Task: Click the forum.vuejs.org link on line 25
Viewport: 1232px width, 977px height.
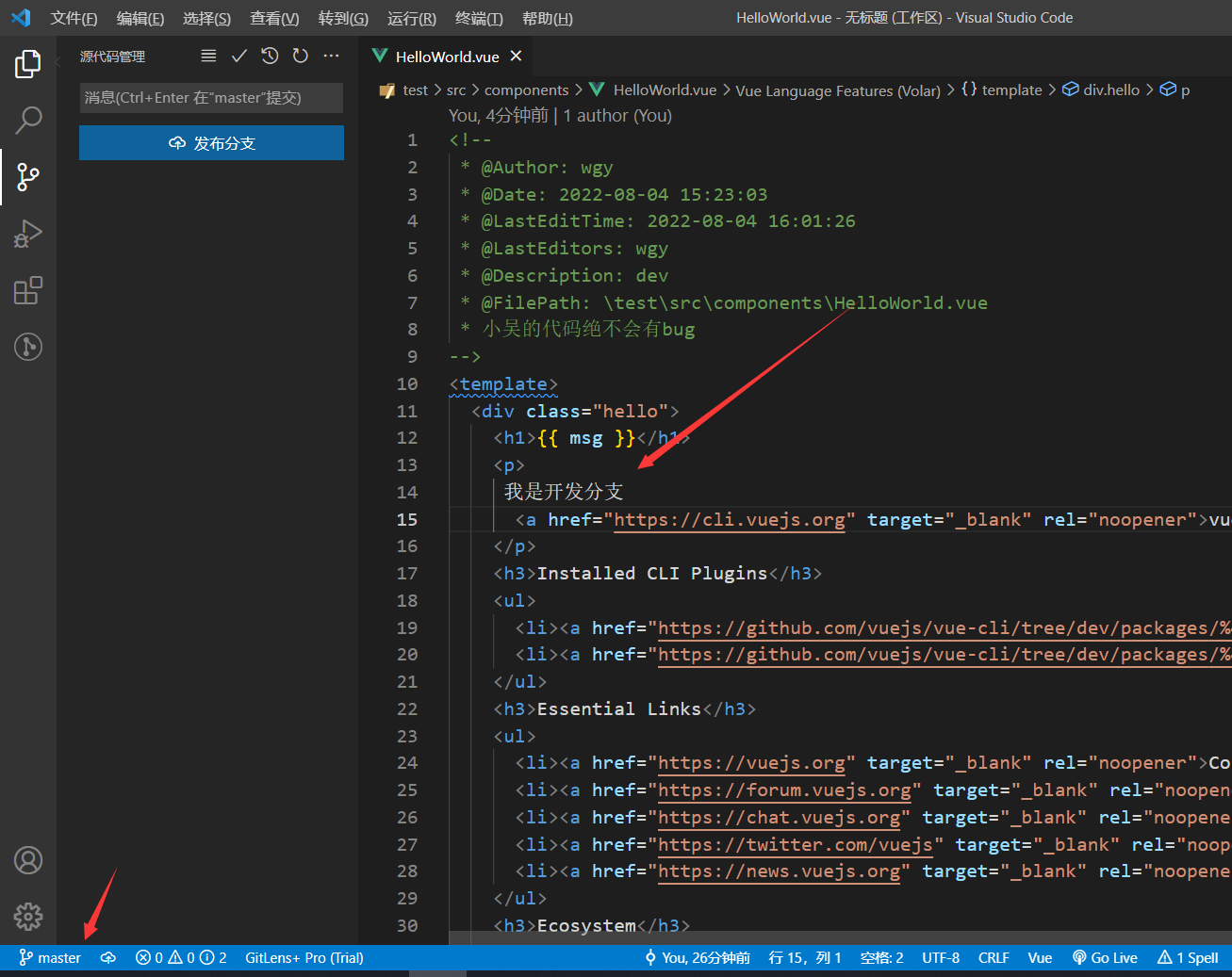Action: coord(784,790)
